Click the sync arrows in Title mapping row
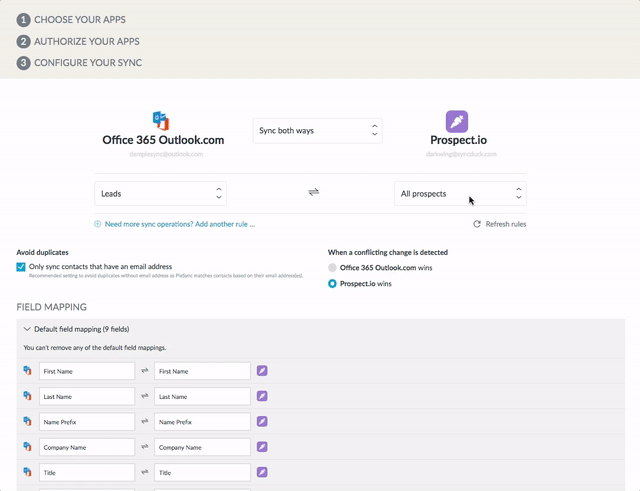Viewport: 640px width, 491px height. [144, 472]
